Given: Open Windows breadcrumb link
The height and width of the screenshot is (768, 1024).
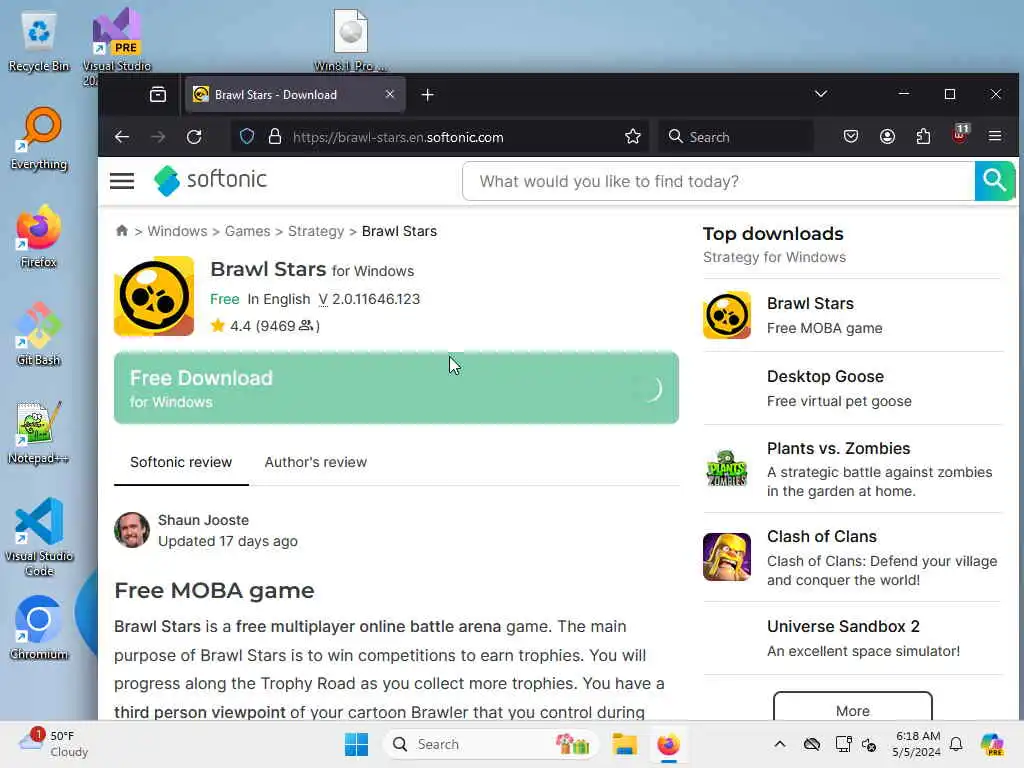Looking at the screenshot, I should [x=177, y=231].
